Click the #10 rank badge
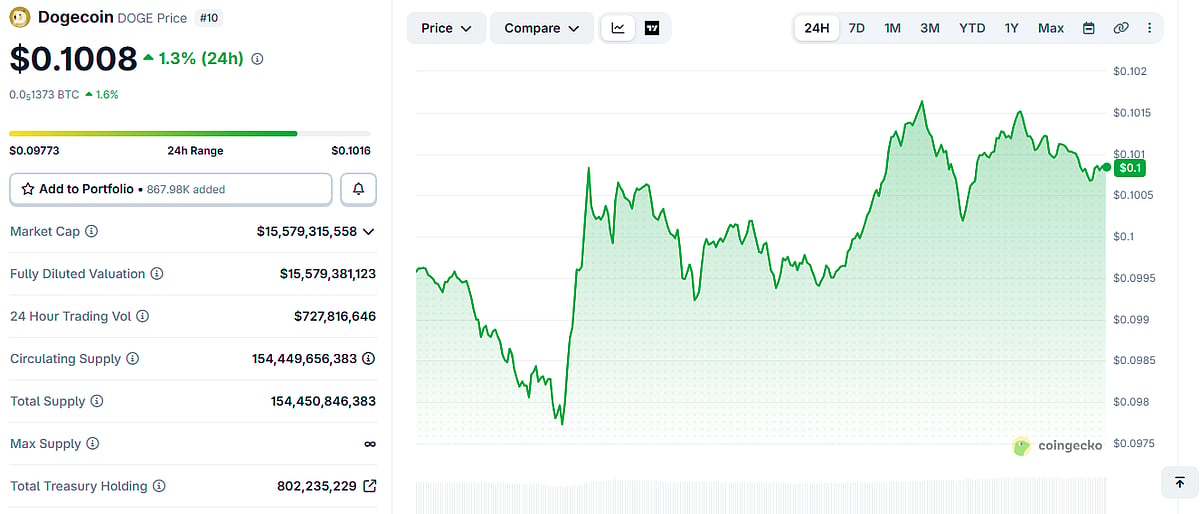This screenshot has width=1200, height=514. click(210, 18)
